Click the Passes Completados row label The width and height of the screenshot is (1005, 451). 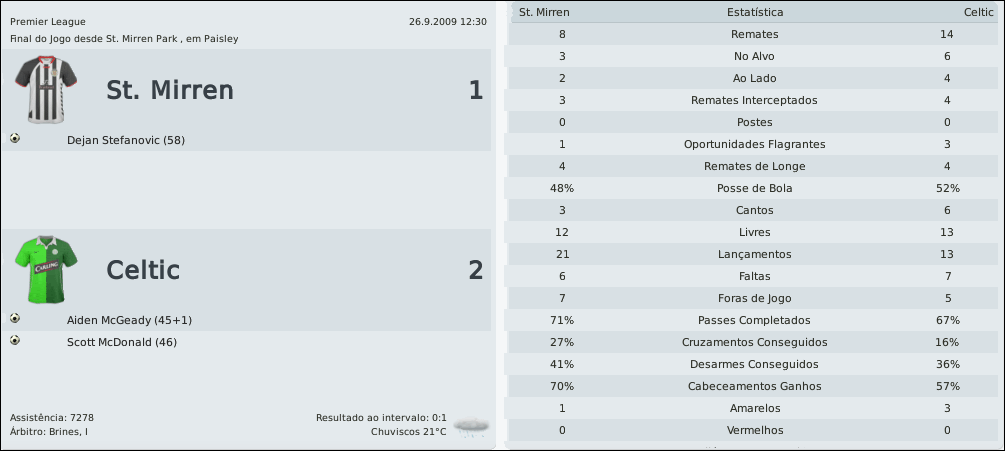(x=755, y=320)
